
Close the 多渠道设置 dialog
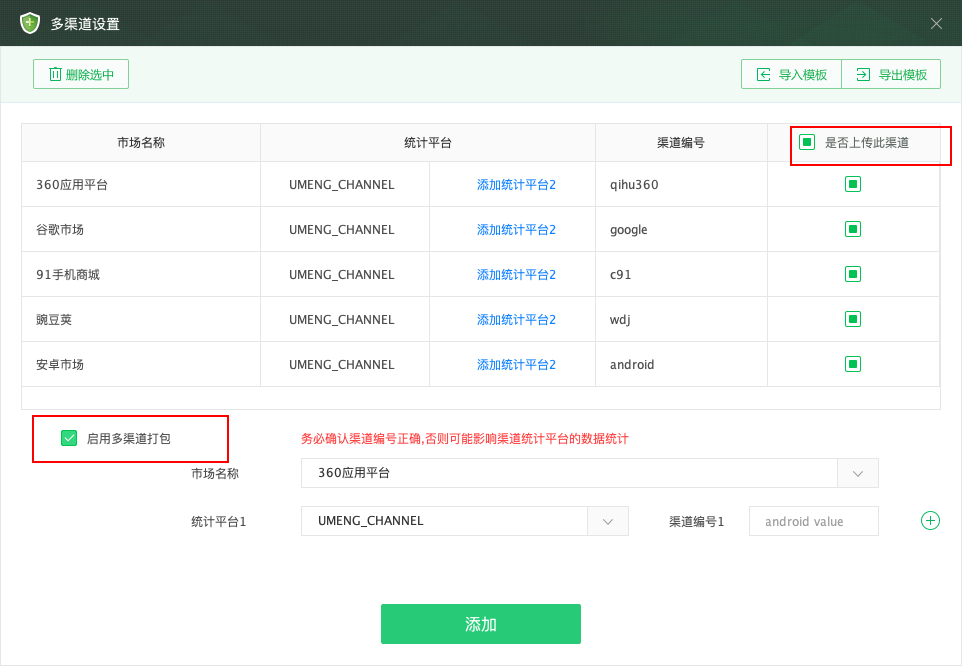pyautogui.click(x=936, y=23)
